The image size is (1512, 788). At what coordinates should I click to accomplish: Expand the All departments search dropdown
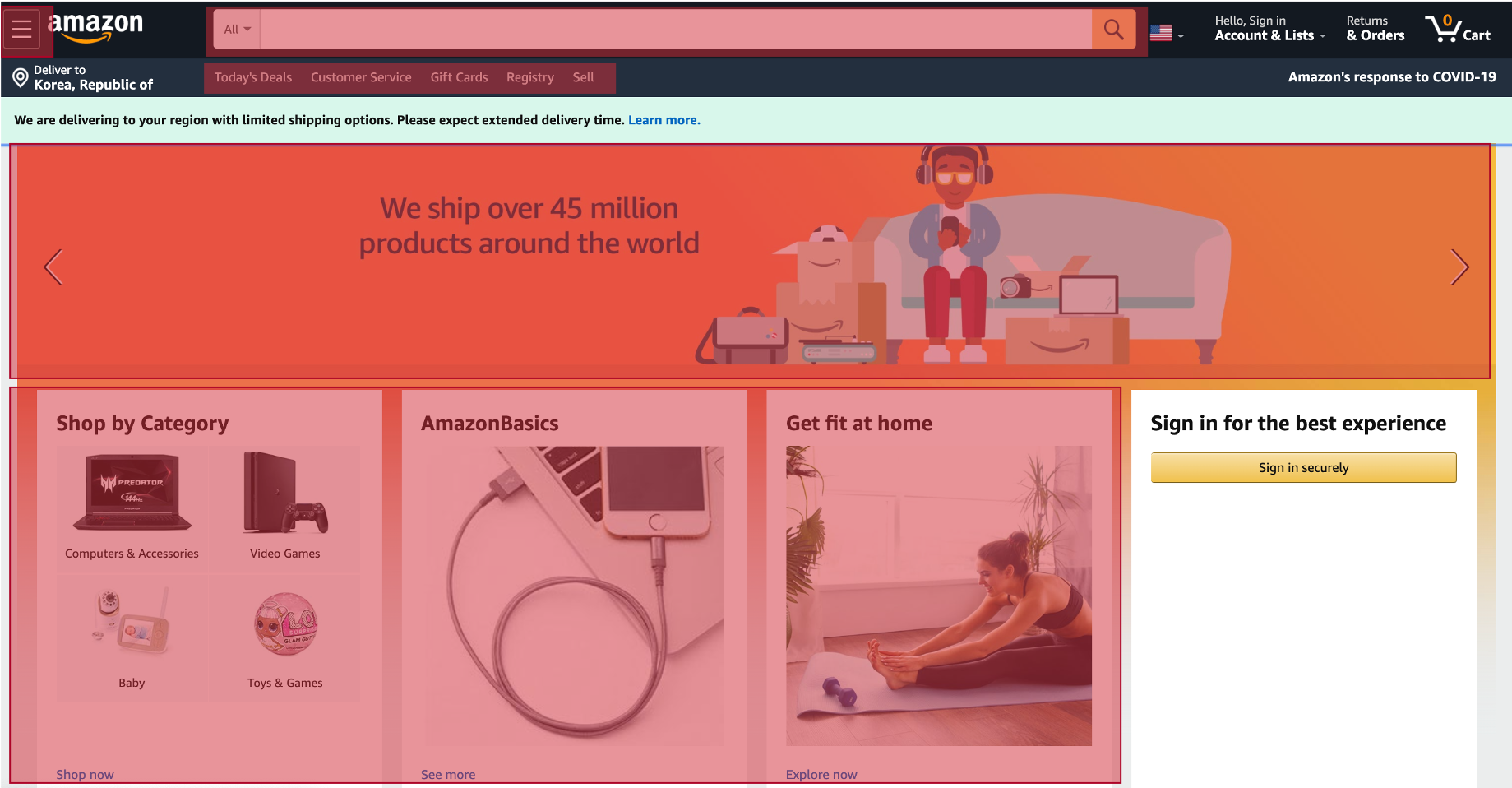pos(238,30)
